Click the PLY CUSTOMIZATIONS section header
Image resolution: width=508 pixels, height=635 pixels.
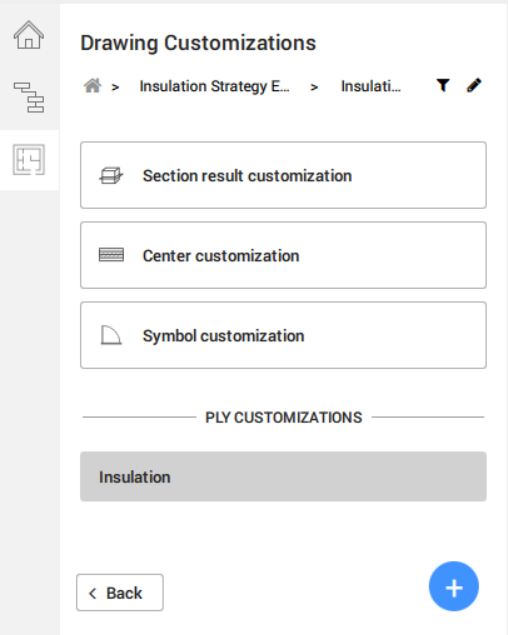pyautogui.click(x=284, y=418)
